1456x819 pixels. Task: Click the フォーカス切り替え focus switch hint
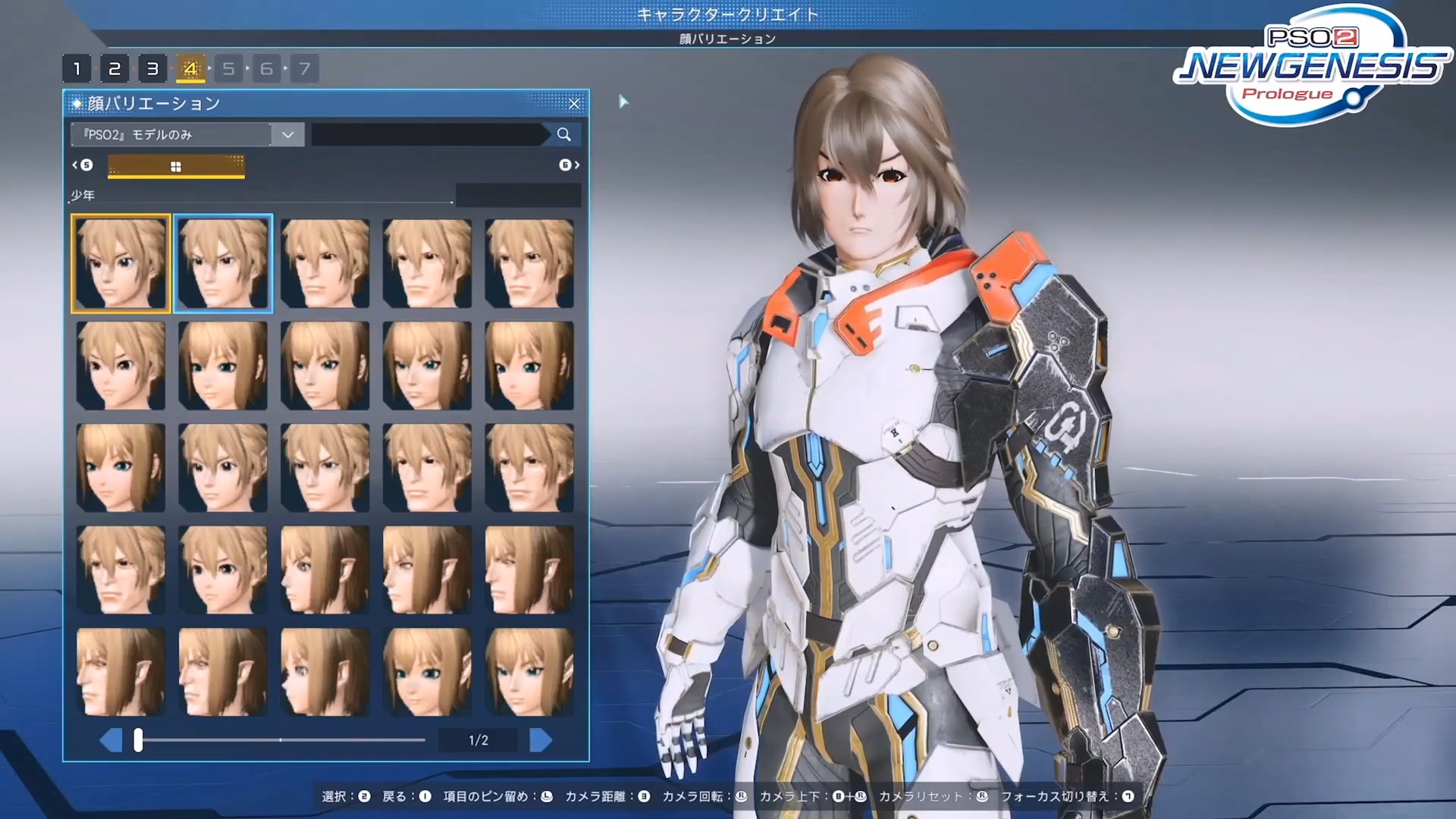(1068, 796)
